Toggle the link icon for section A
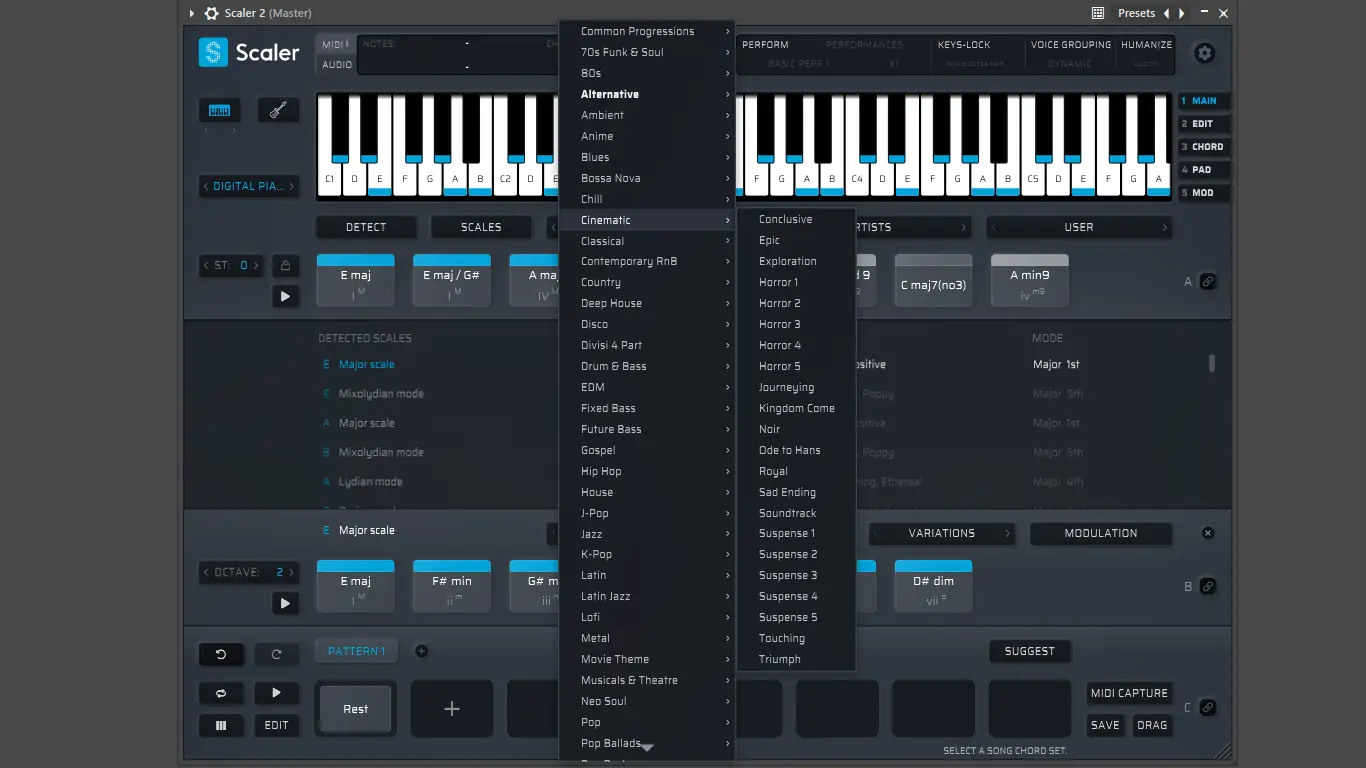1366x768 pixels. point(1208,281)
